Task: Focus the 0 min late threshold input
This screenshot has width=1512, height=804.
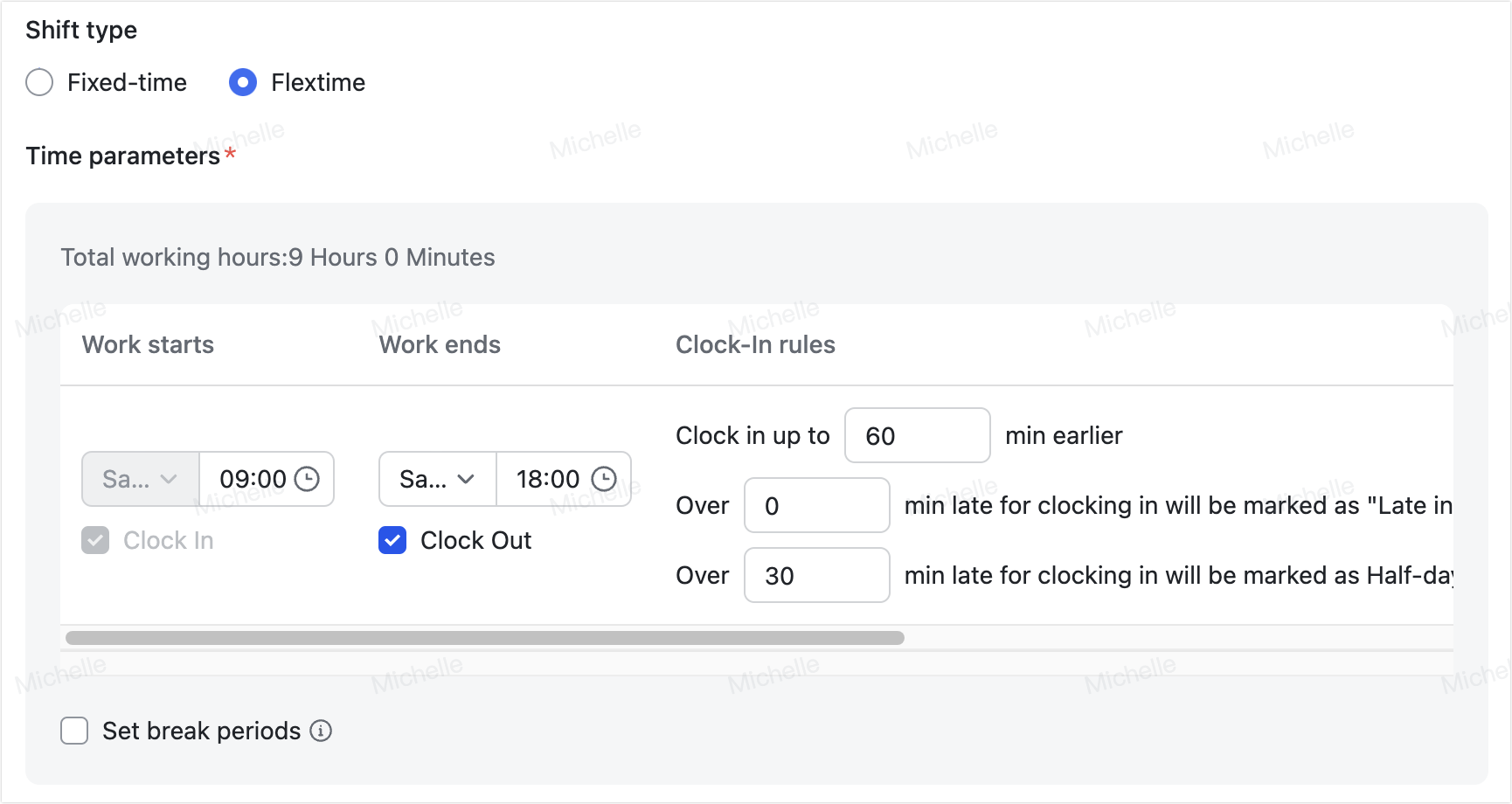Action: click(816, 505)
